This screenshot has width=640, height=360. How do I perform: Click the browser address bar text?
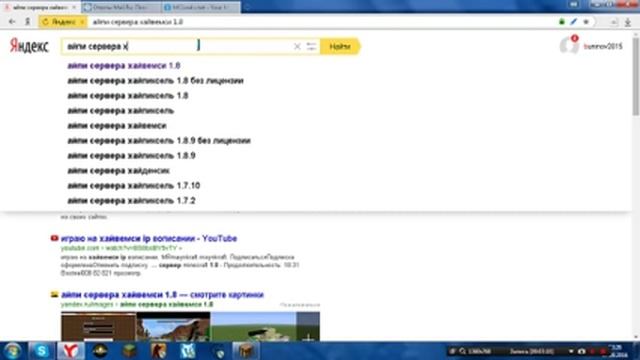click(138, 22)
